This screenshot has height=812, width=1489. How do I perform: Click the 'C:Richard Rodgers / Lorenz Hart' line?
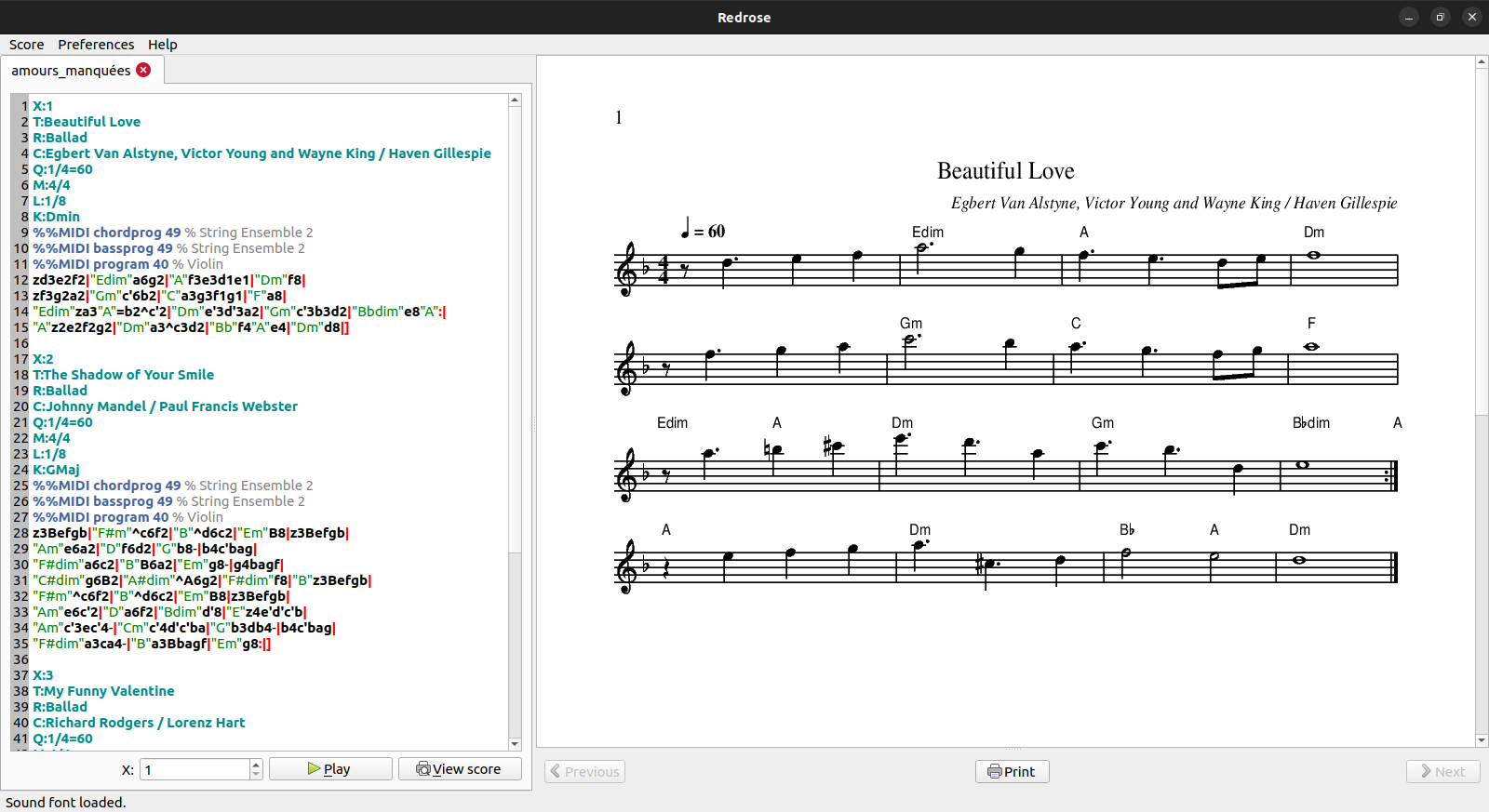click(140, 723)
